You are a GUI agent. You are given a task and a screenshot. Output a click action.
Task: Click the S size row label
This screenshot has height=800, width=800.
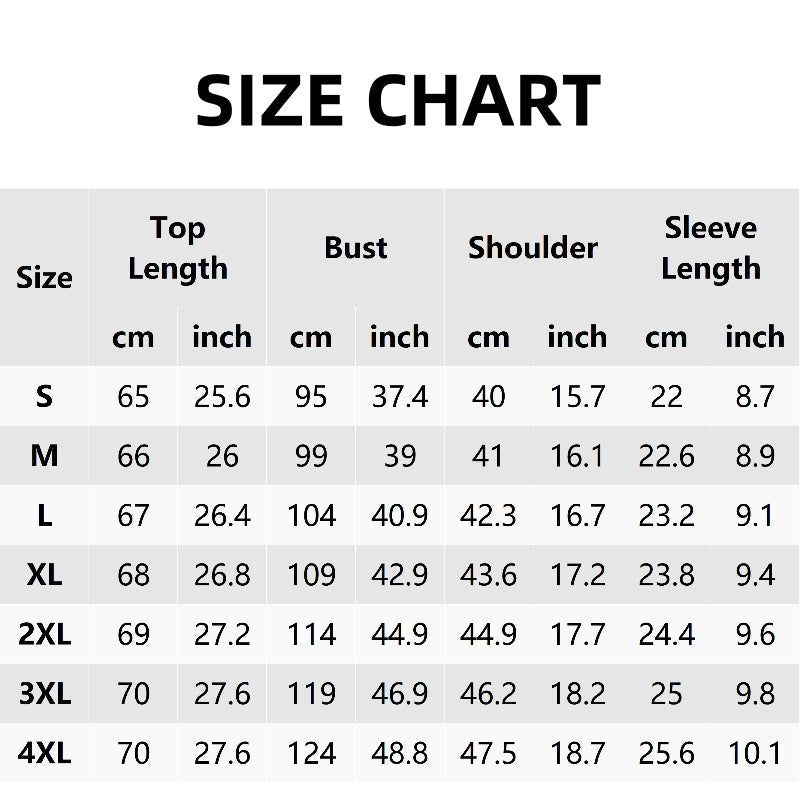(x=44, y=396)
